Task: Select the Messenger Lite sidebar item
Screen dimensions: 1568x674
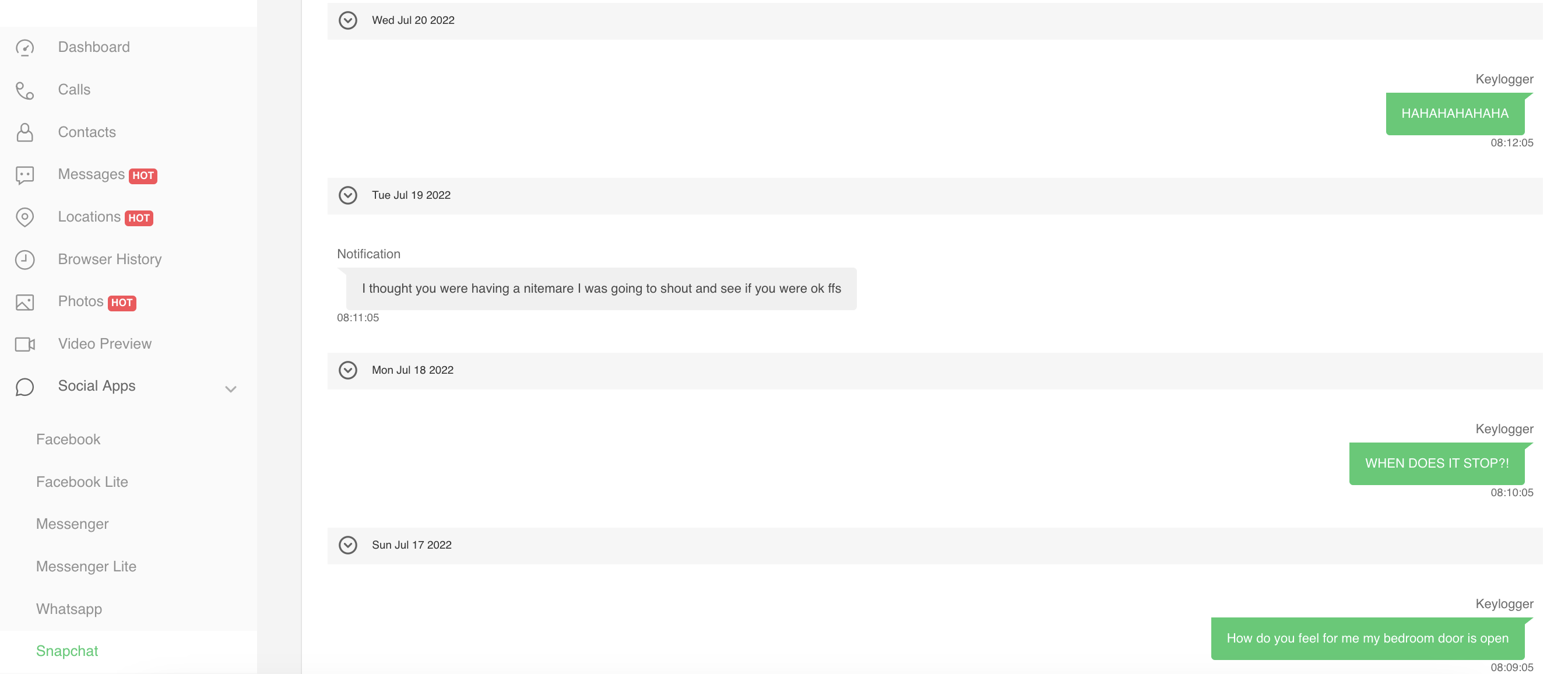Action: point(85,567)
